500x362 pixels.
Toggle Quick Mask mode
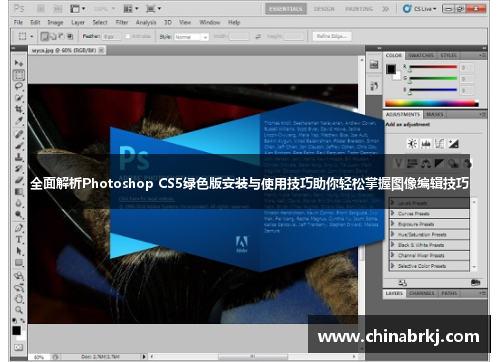(x=19, y=347)
